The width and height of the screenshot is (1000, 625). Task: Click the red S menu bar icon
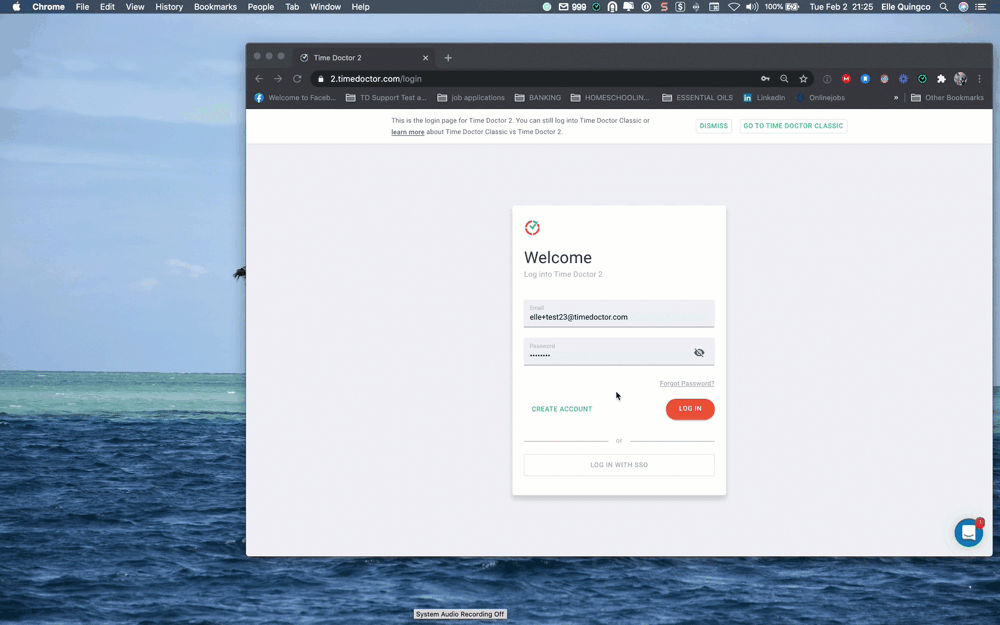click(x=664, y=7)
